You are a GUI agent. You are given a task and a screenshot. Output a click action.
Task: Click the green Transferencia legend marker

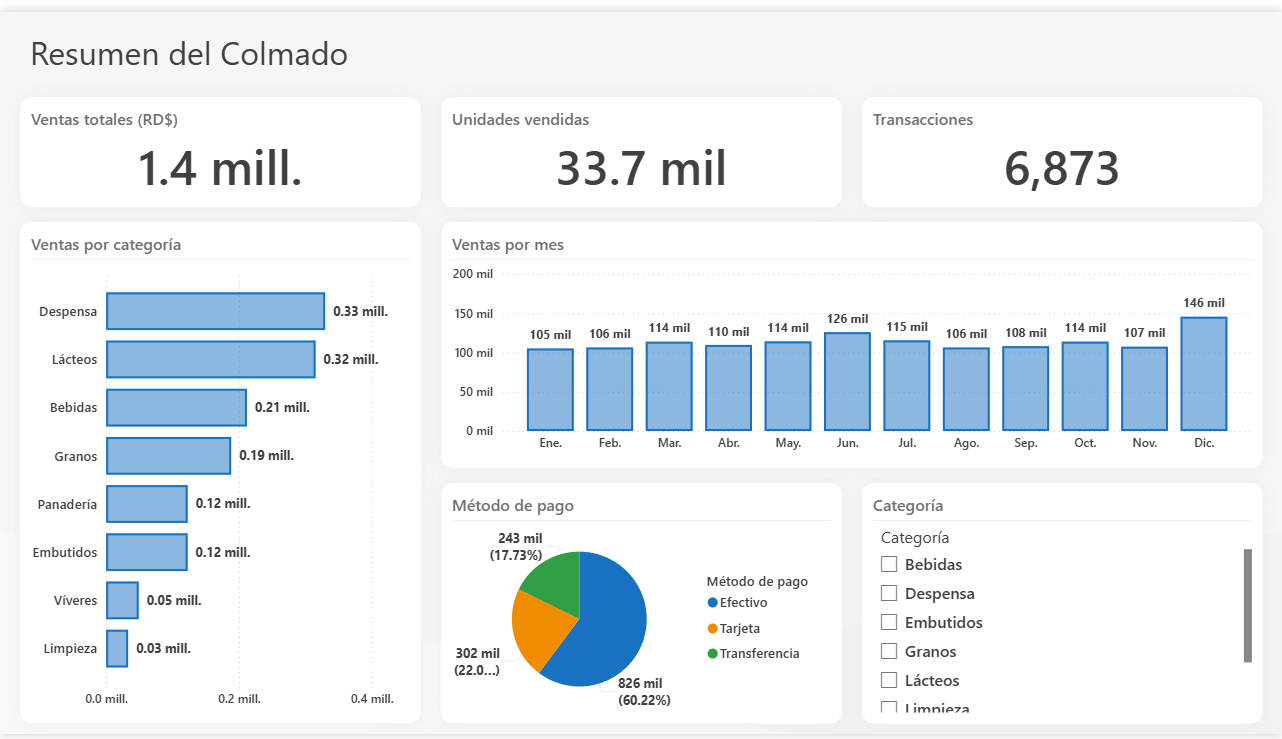click(712, 653)
